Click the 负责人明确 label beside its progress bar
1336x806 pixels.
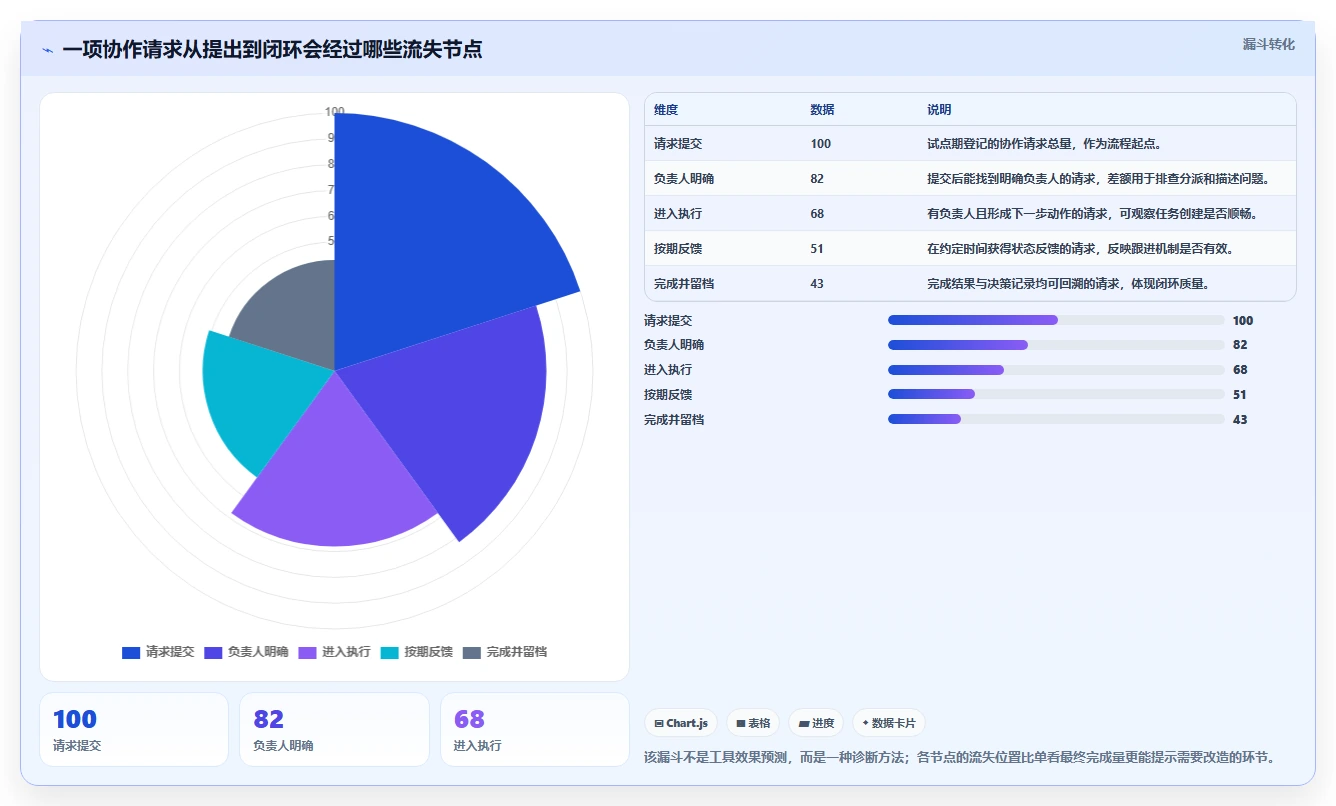(x=674, y=345)
